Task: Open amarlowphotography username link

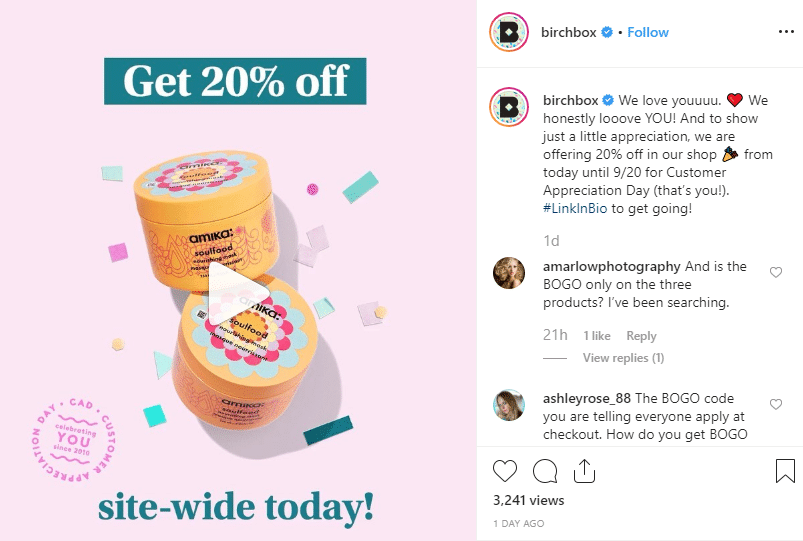Action: click(x=611, y=266)
